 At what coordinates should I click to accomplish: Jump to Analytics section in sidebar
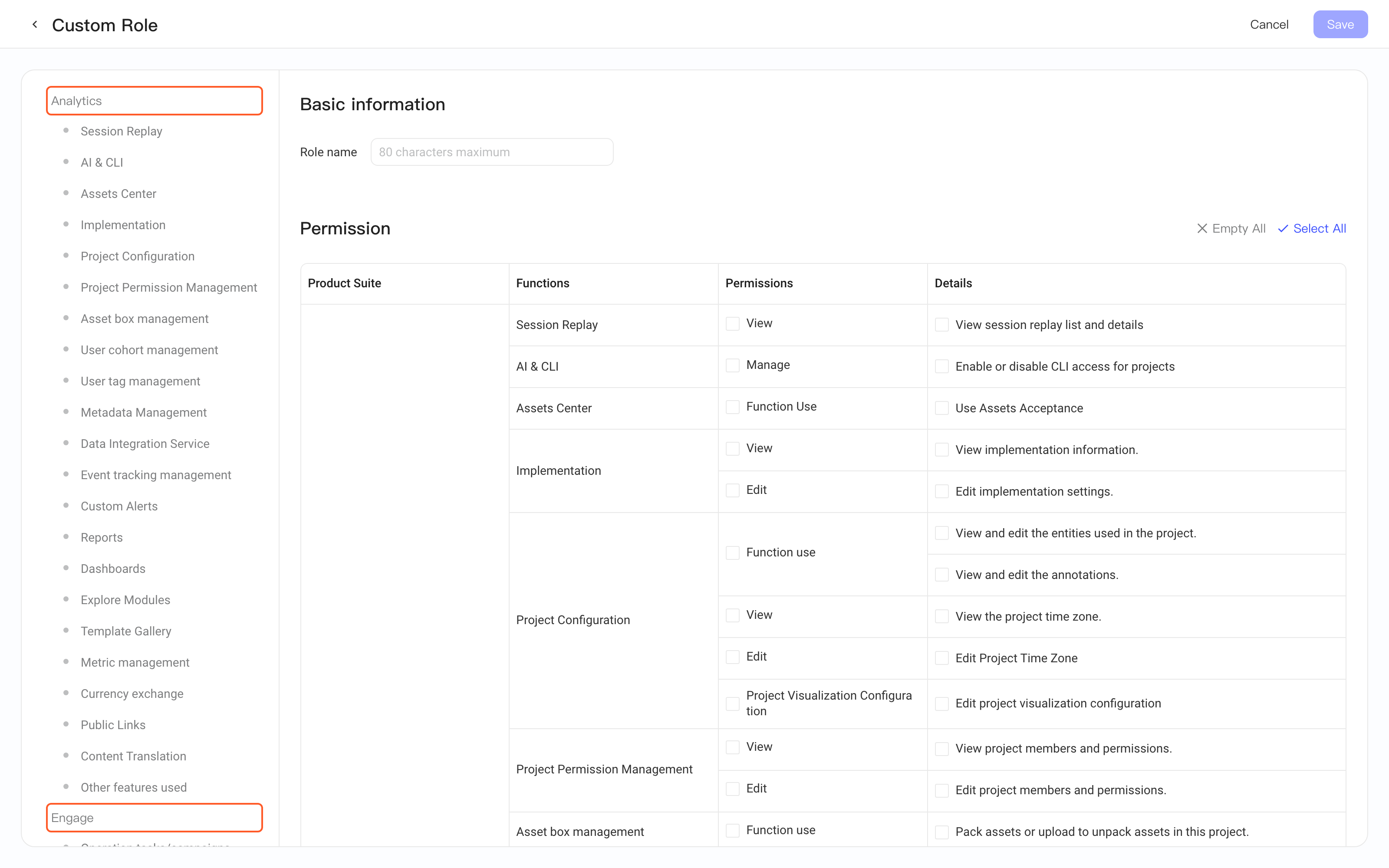155,101
